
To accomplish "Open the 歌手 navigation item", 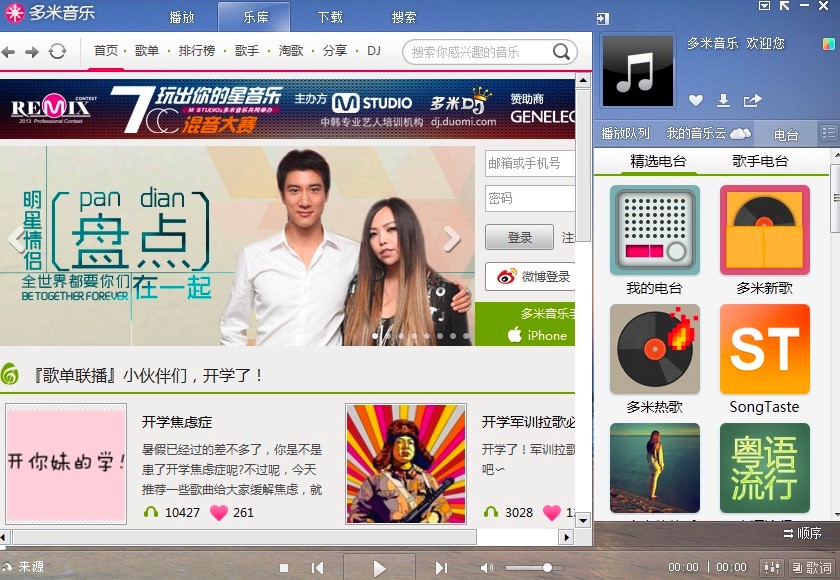I will pyautogui.click(x=247, y=51).
